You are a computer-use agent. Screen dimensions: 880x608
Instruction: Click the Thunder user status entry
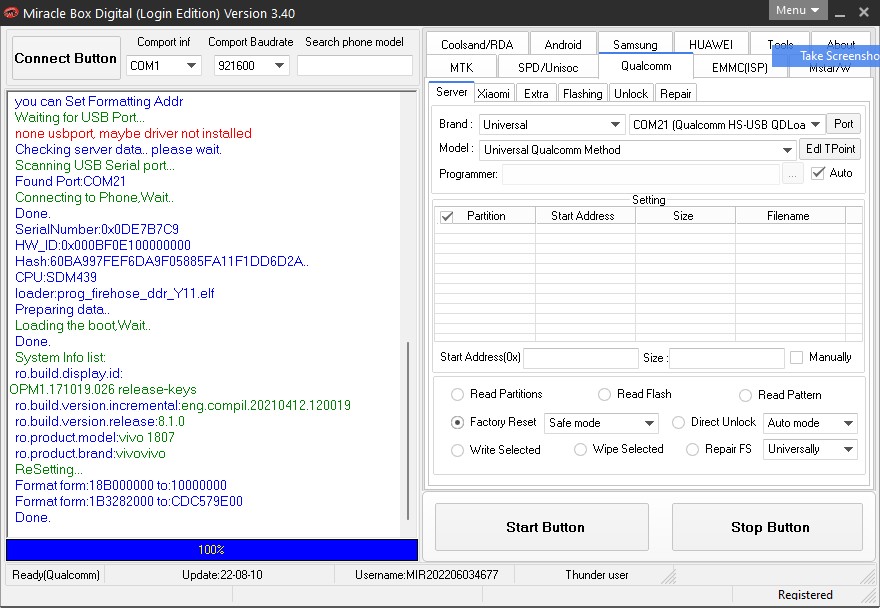coord(597,575)
